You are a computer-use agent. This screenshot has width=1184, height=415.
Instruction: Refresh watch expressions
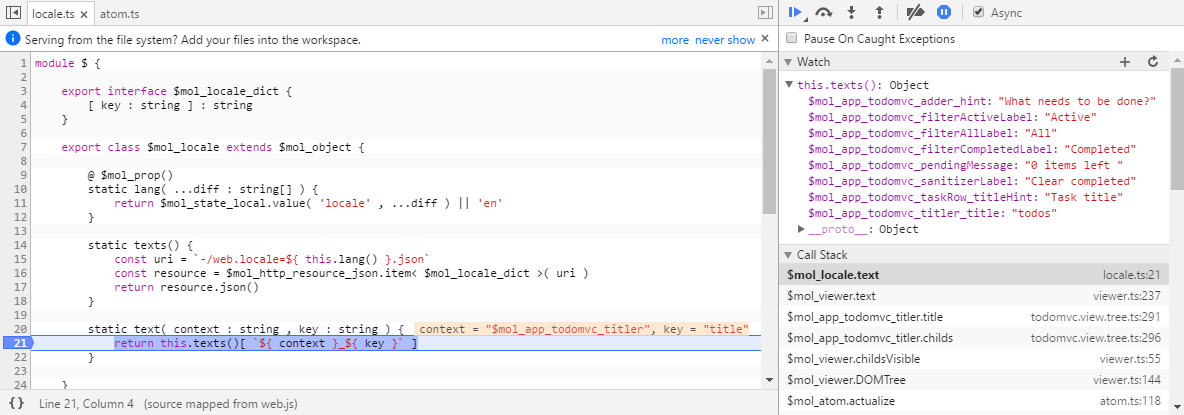coord(1153,62)
